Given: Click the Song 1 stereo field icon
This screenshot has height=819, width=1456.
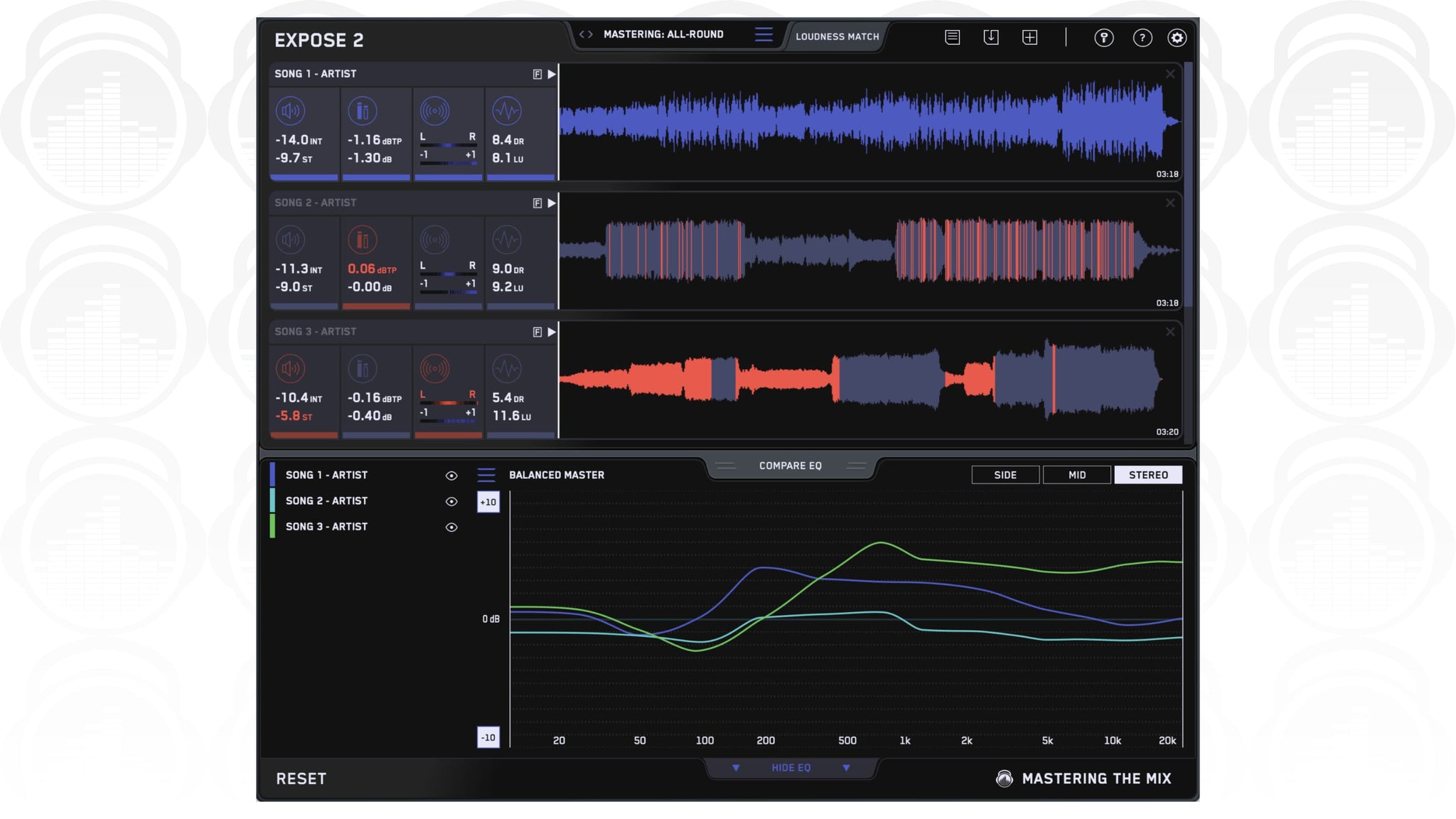Looking at the screenshot, I should point(434,110).
